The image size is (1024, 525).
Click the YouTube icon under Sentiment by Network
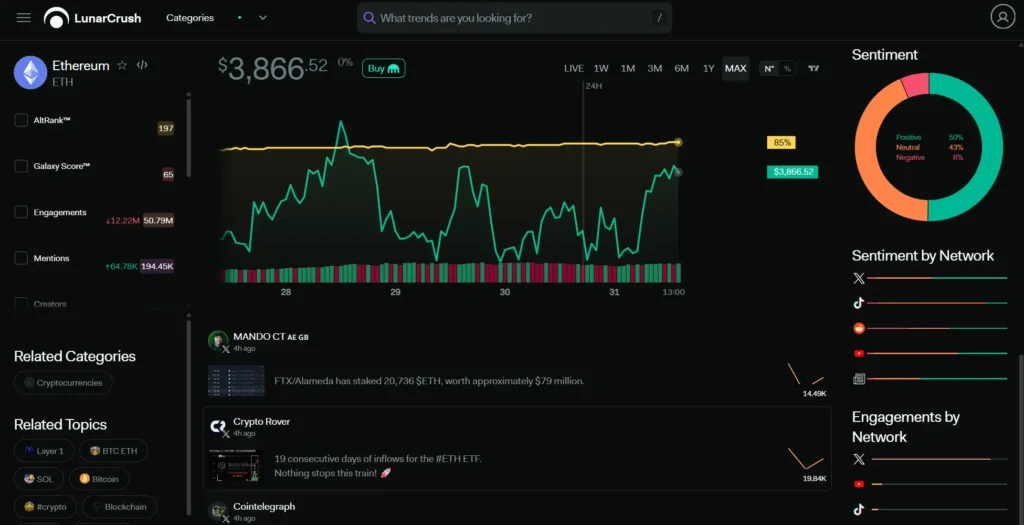(859, 353)
